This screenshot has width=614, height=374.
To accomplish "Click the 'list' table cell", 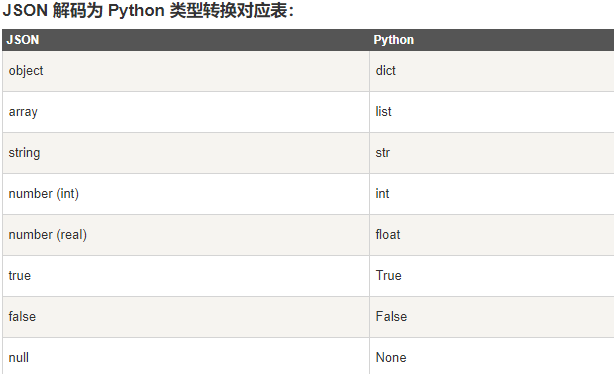I will pos(491,112).
